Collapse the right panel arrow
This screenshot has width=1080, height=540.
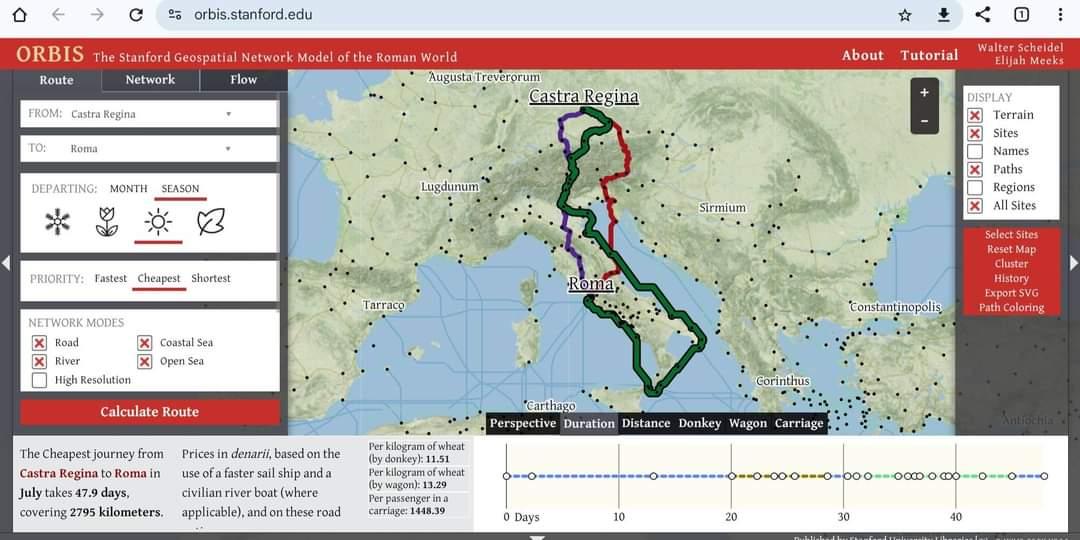pyautogui.click(x=1074, y=262)
